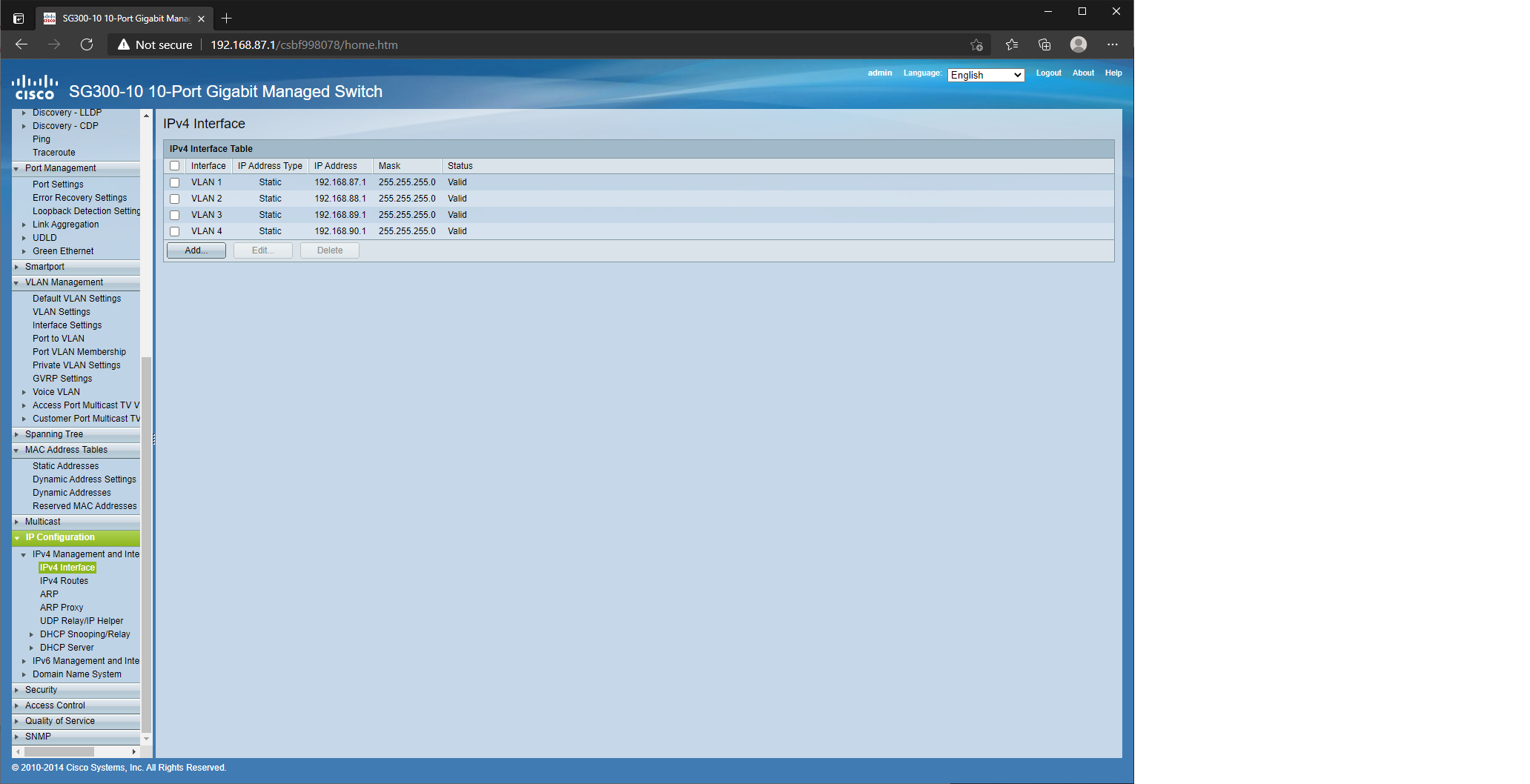Select all rows in IPv4 Interface Table
This screenshot has width=1530, height=784.
click(x=174, y=165)
